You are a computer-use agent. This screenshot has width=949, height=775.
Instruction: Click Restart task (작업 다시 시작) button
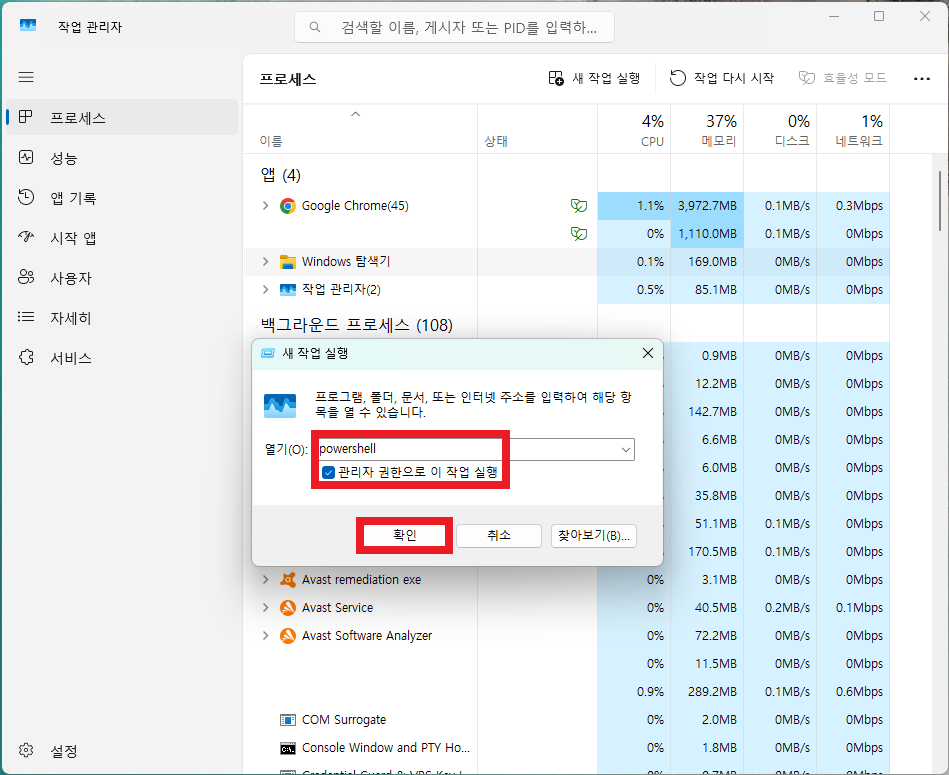721,78
